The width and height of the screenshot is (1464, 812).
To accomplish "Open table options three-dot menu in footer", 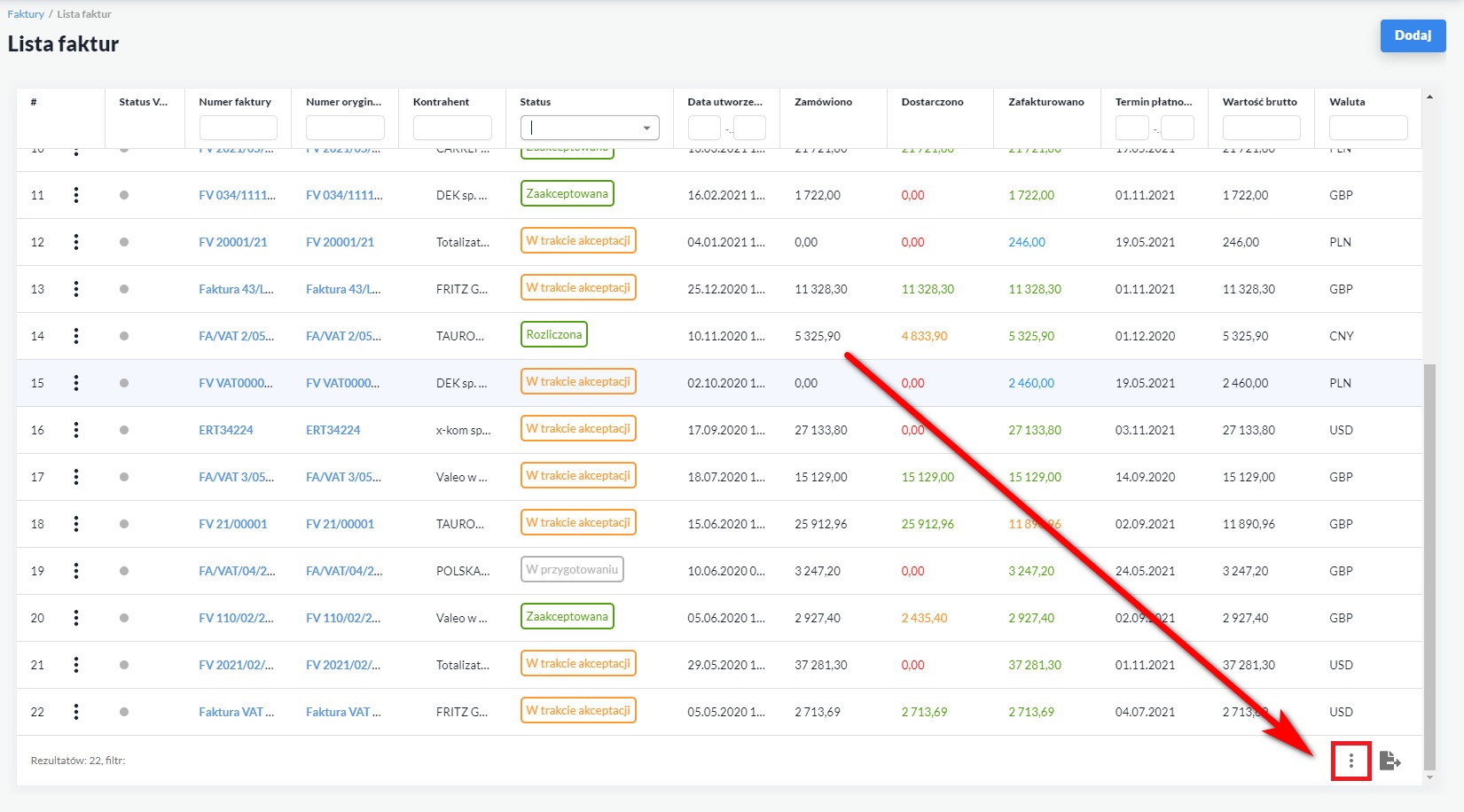I will [1351, 761].
